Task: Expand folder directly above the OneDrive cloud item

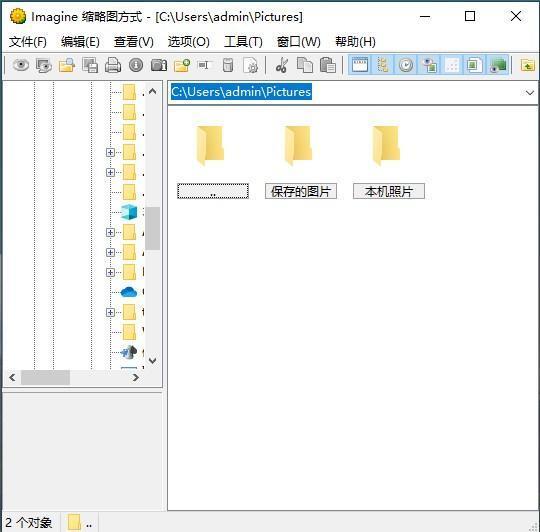Action: tap(110, 272)
